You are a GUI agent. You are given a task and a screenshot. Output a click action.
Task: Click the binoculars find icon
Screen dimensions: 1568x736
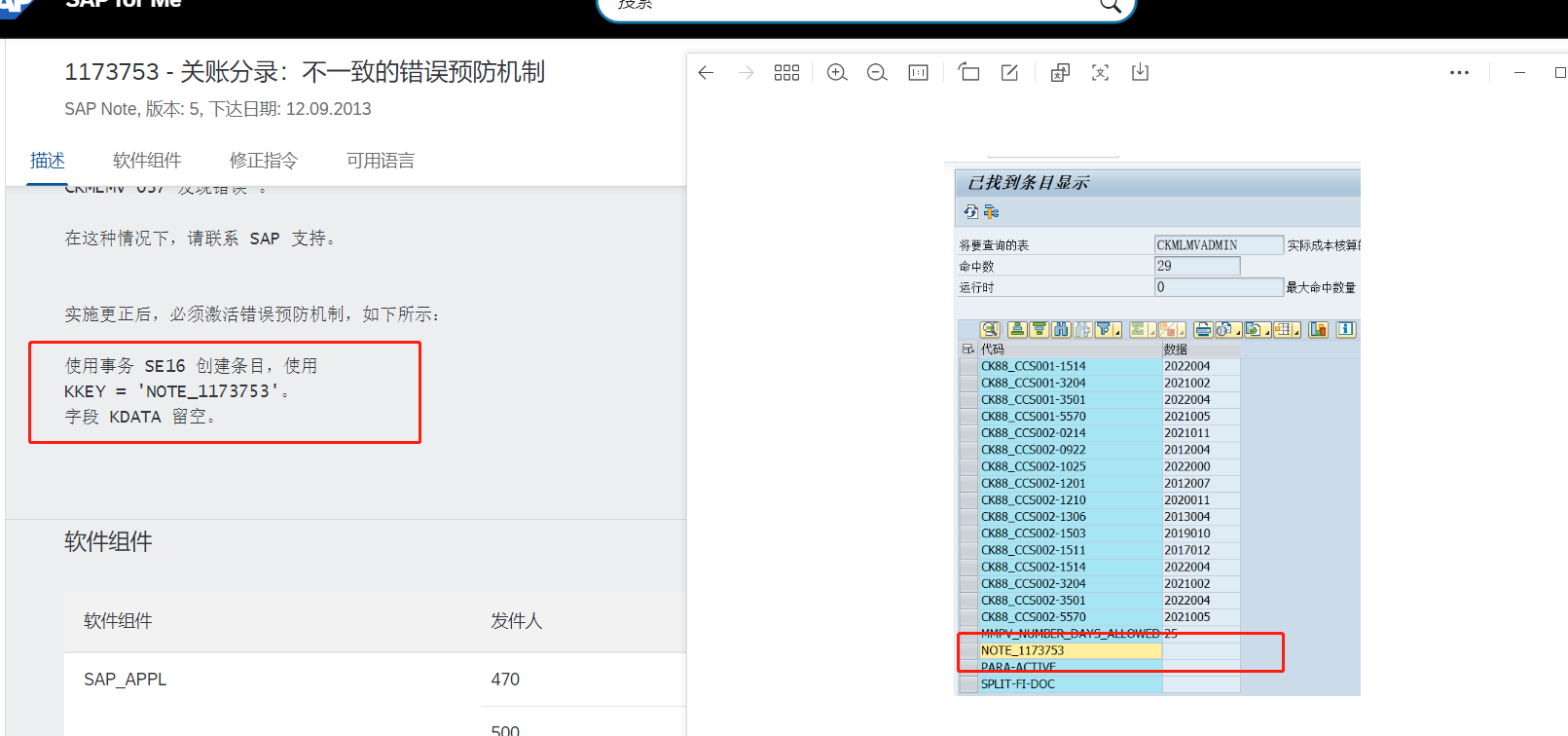point(1061,330)
